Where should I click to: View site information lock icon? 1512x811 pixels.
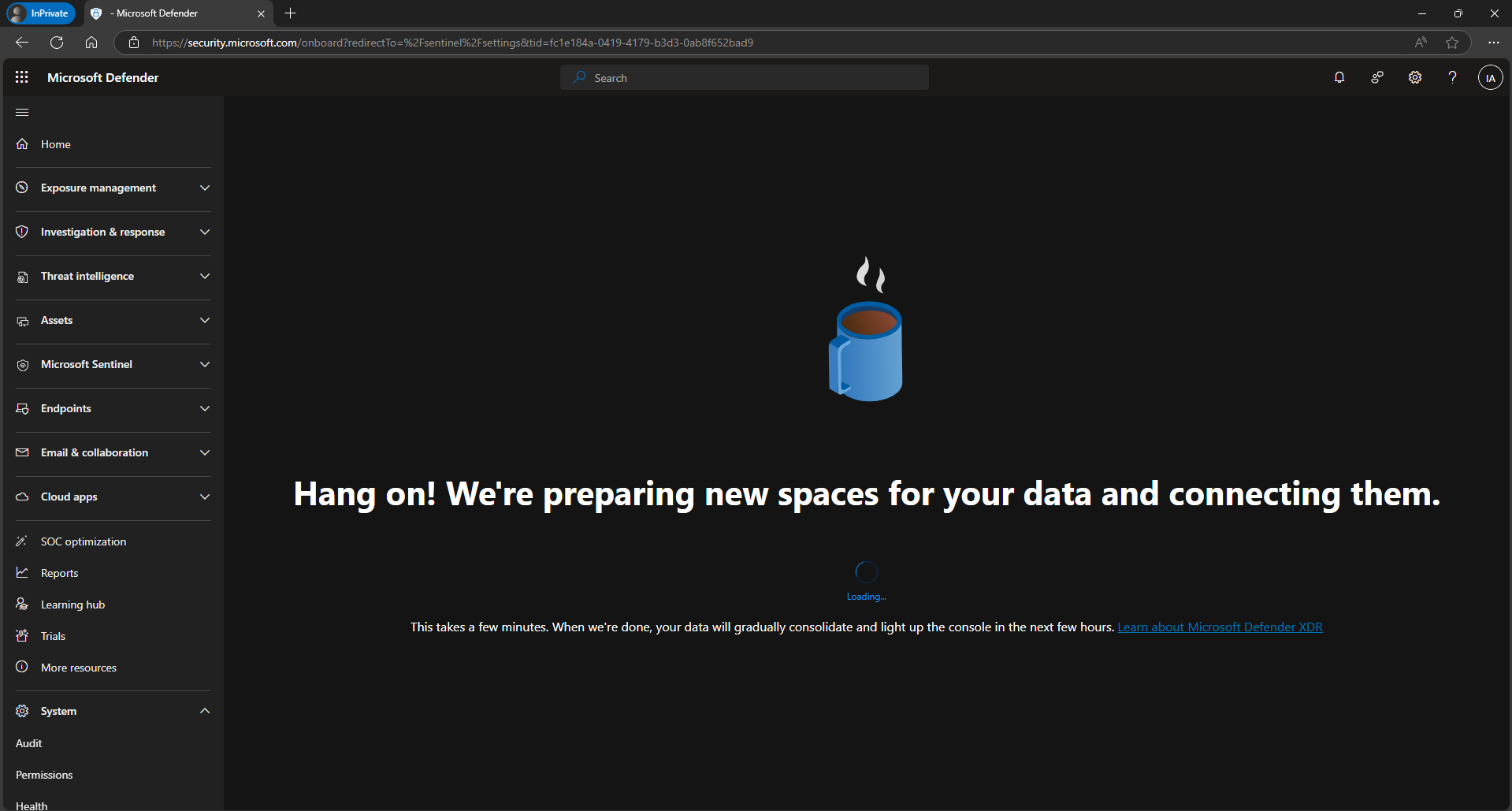tap(134, 43)
